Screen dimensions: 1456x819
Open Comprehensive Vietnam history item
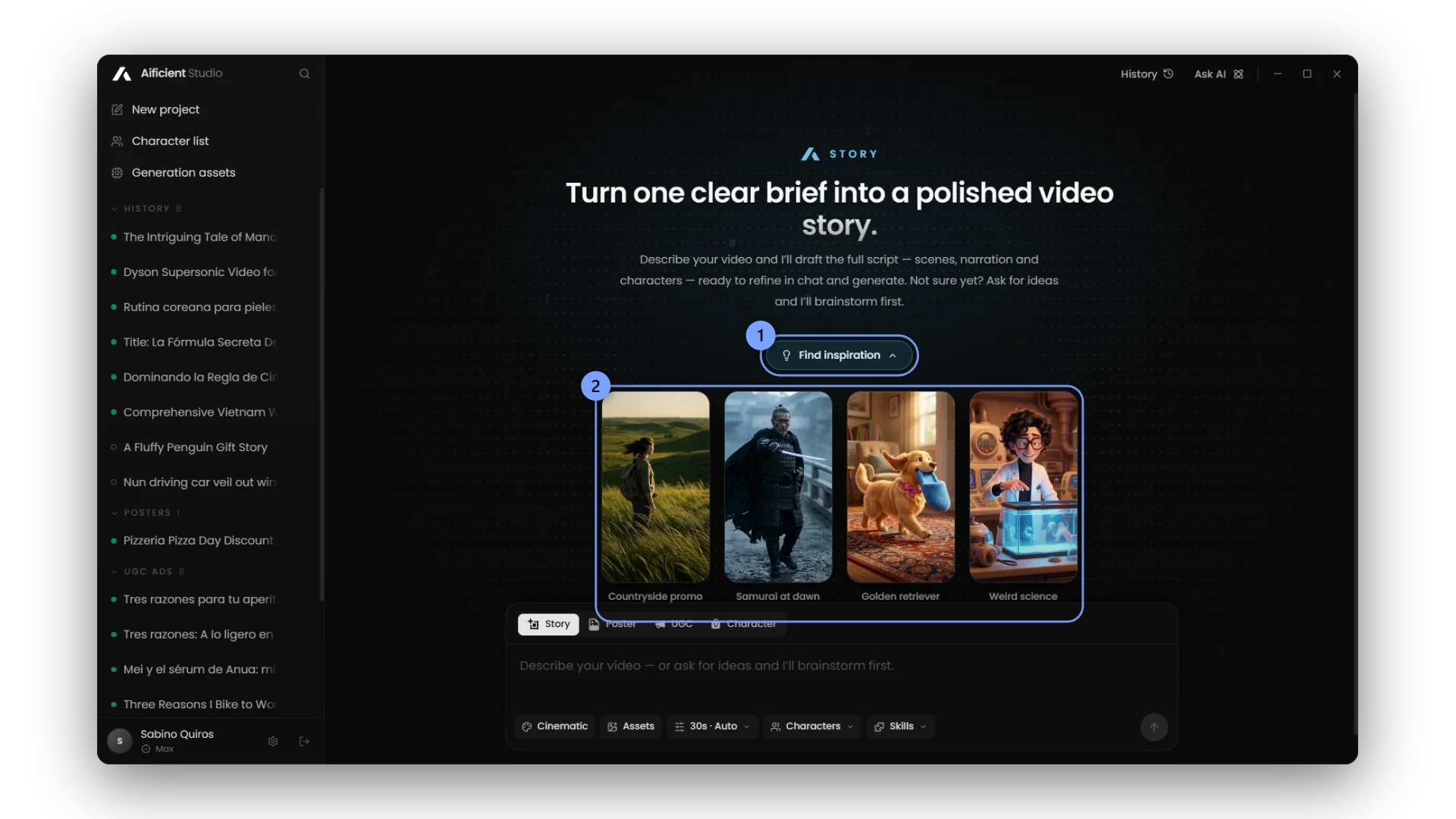coord(199,413)
